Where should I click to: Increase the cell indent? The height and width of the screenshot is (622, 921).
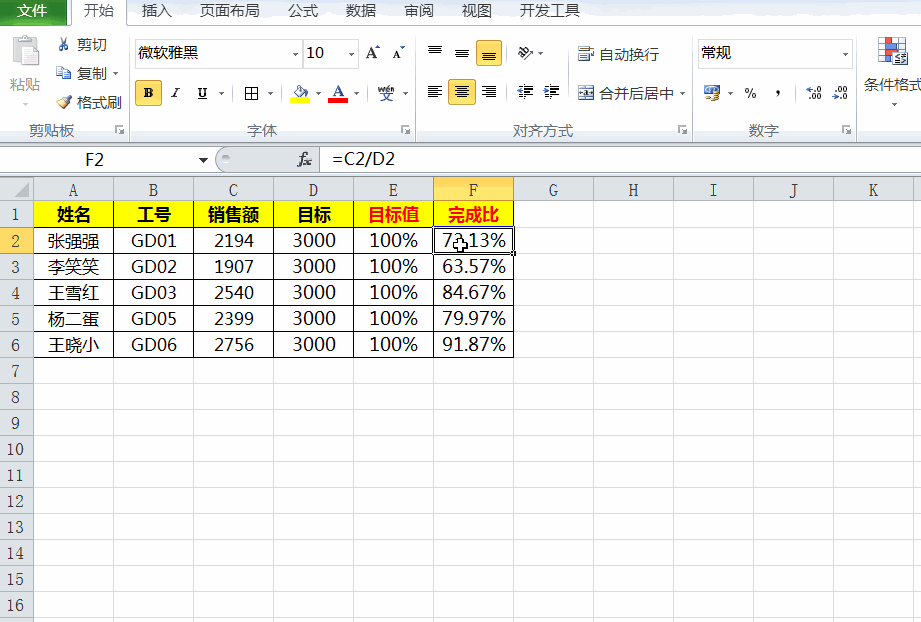coord(551,92)
